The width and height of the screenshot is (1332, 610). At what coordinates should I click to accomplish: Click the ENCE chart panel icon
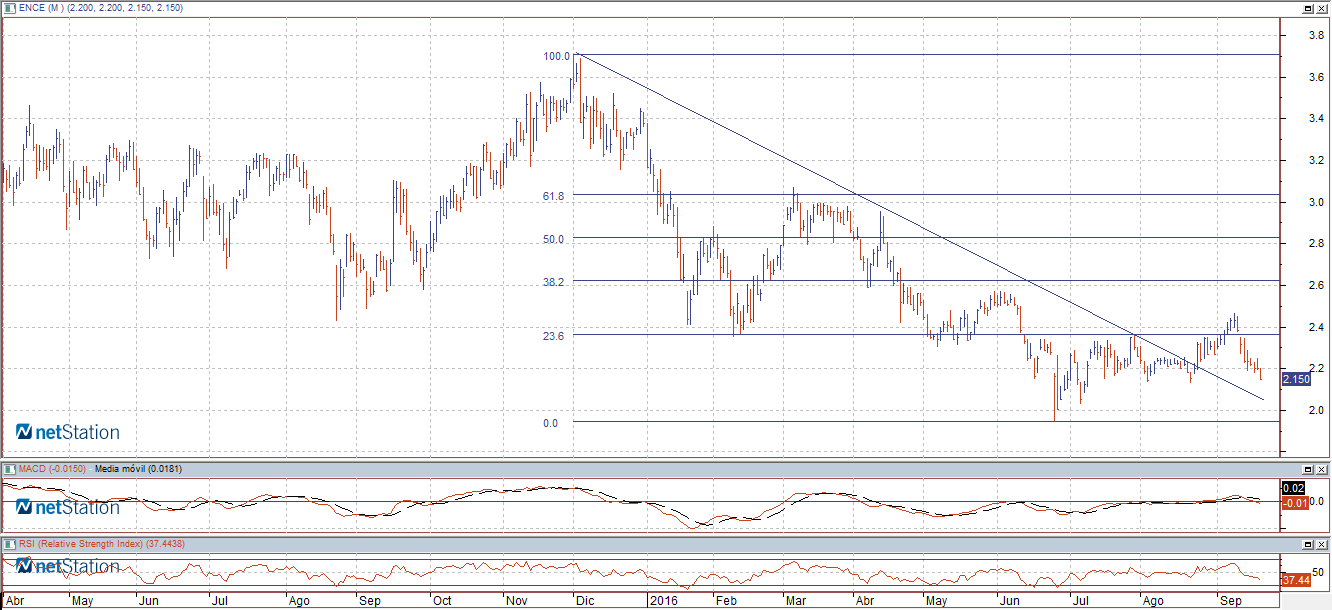coord(9,7)
